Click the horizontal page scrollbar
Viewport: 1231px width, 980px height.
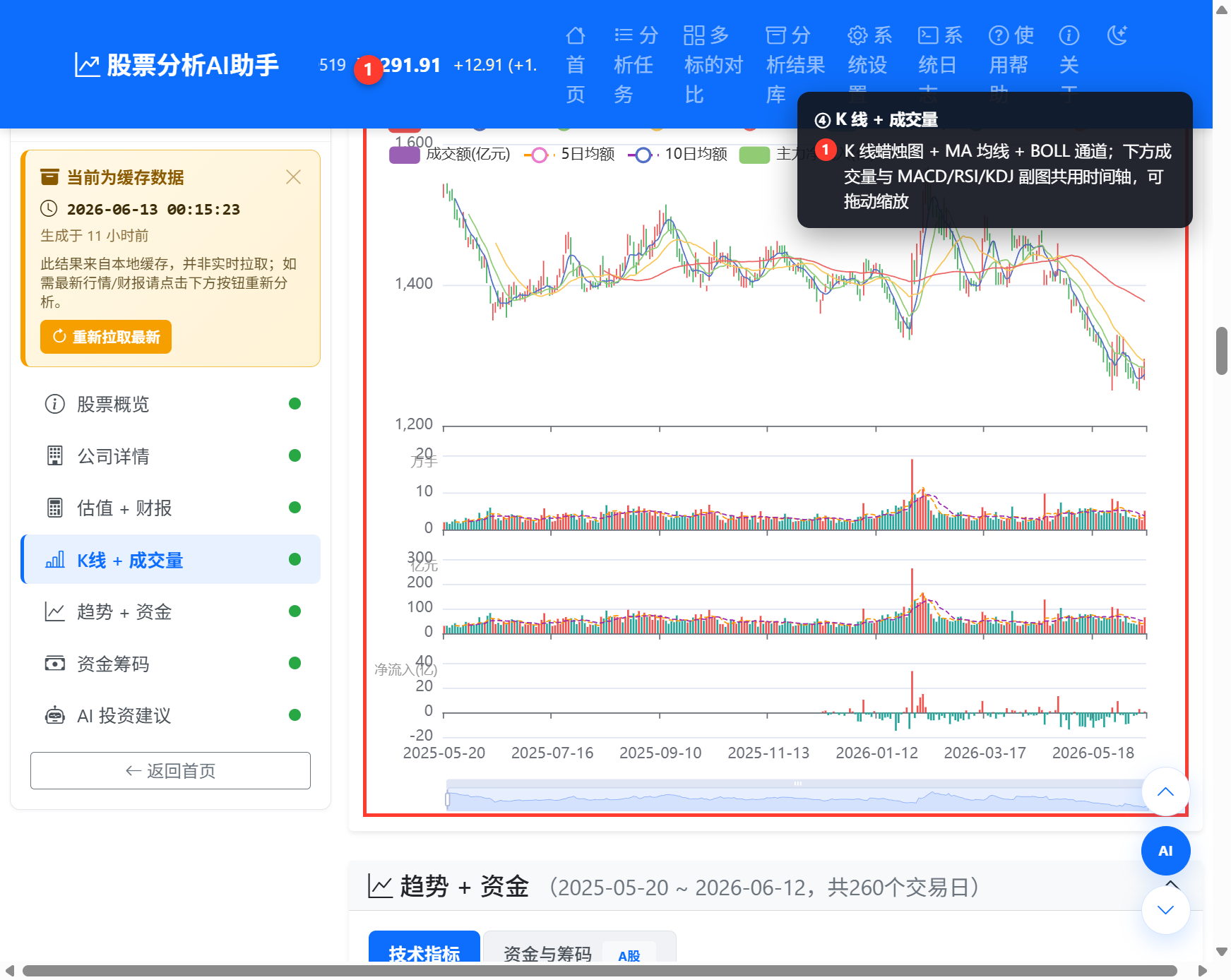tap(600, 971)
